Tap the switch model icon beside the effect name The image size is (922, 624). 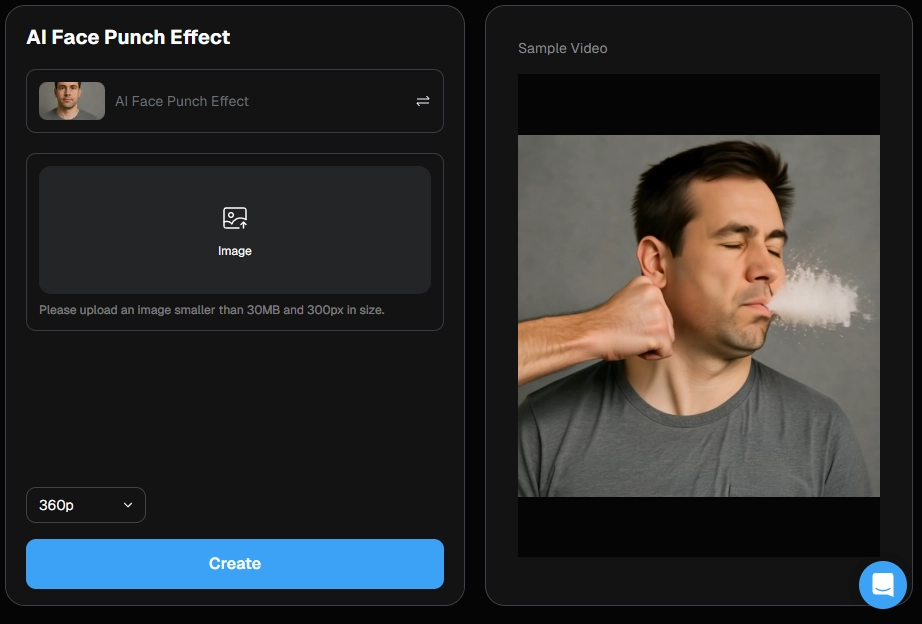[x=423, y=101]
